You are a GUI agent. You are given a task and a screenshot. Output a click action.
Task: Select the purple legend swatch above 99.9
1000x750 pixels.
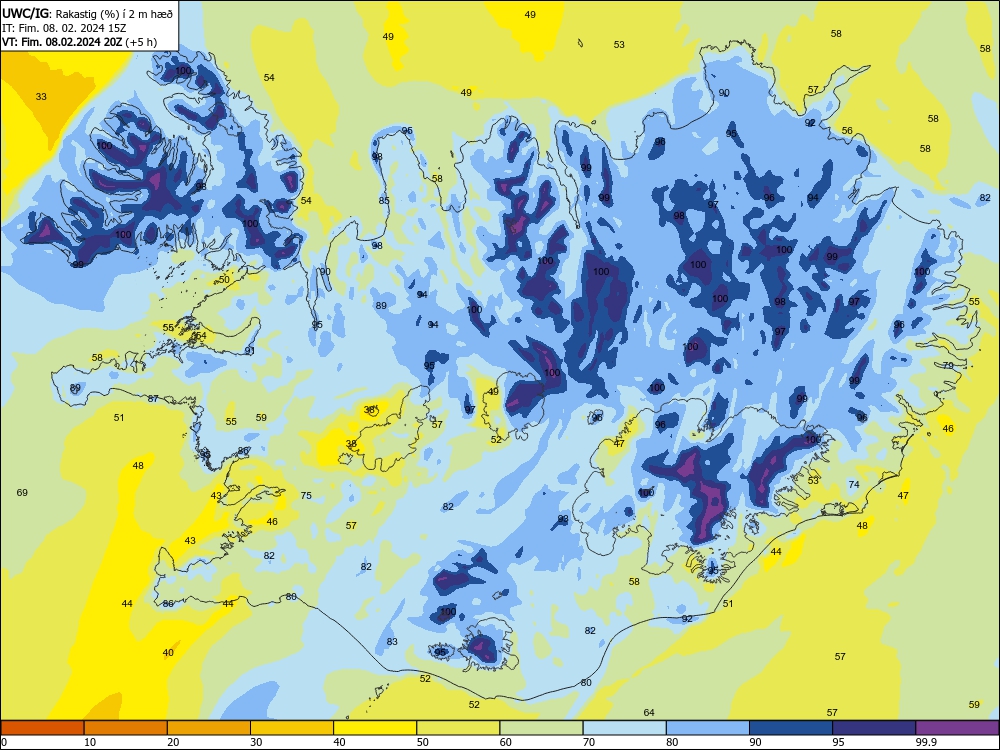point(957,728)
